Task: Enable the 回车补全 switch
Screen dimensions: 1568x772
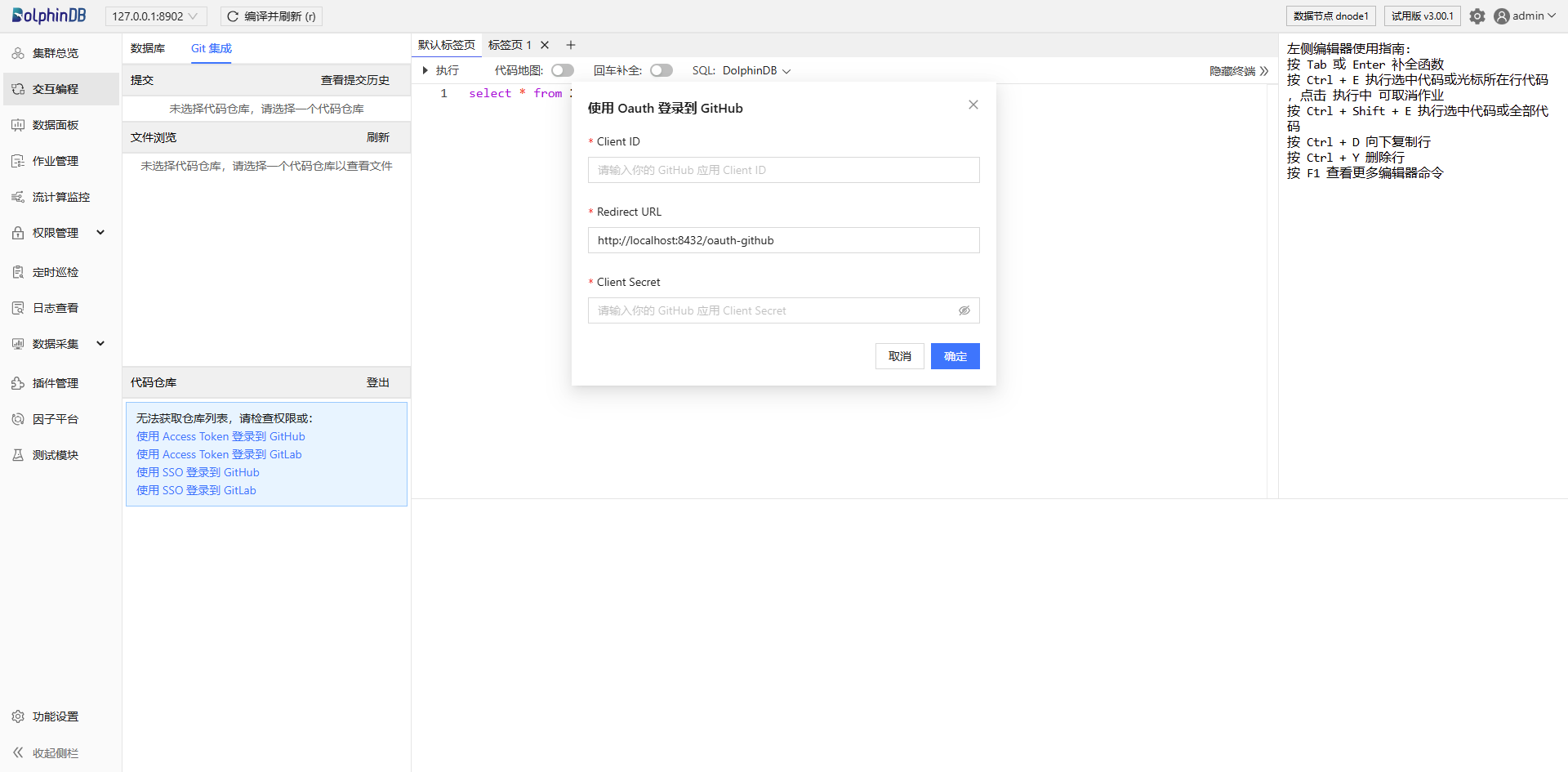Action: coord(661,70)
